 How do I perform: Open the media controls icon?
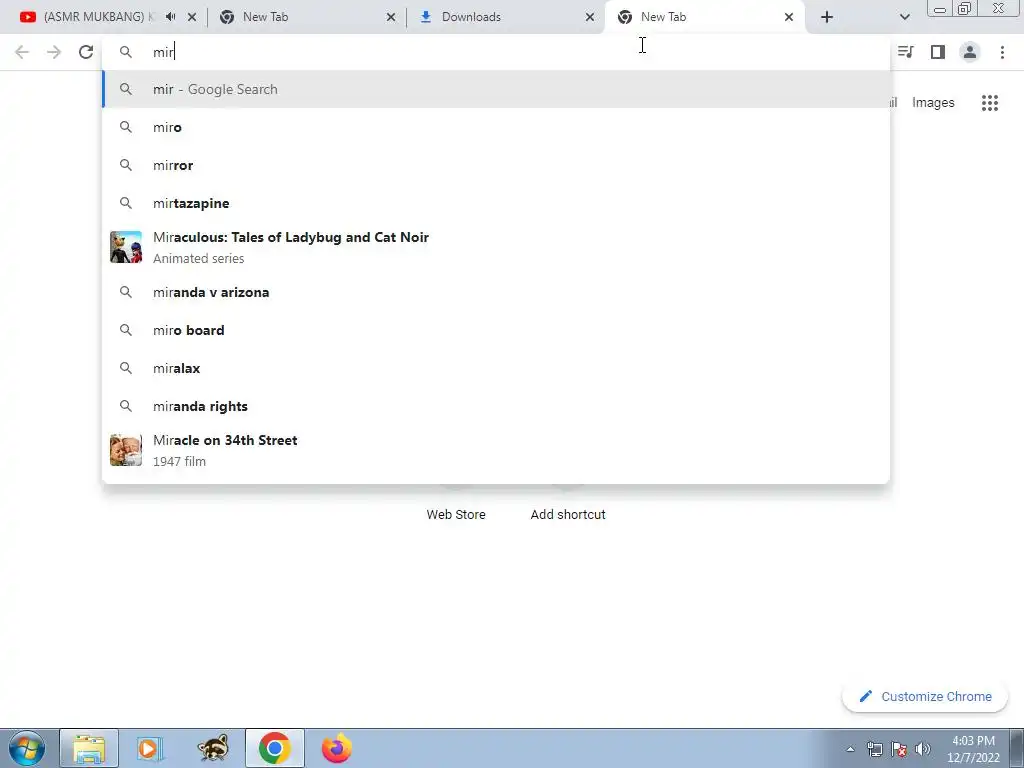pyautogui.click(x=906, y=52)
